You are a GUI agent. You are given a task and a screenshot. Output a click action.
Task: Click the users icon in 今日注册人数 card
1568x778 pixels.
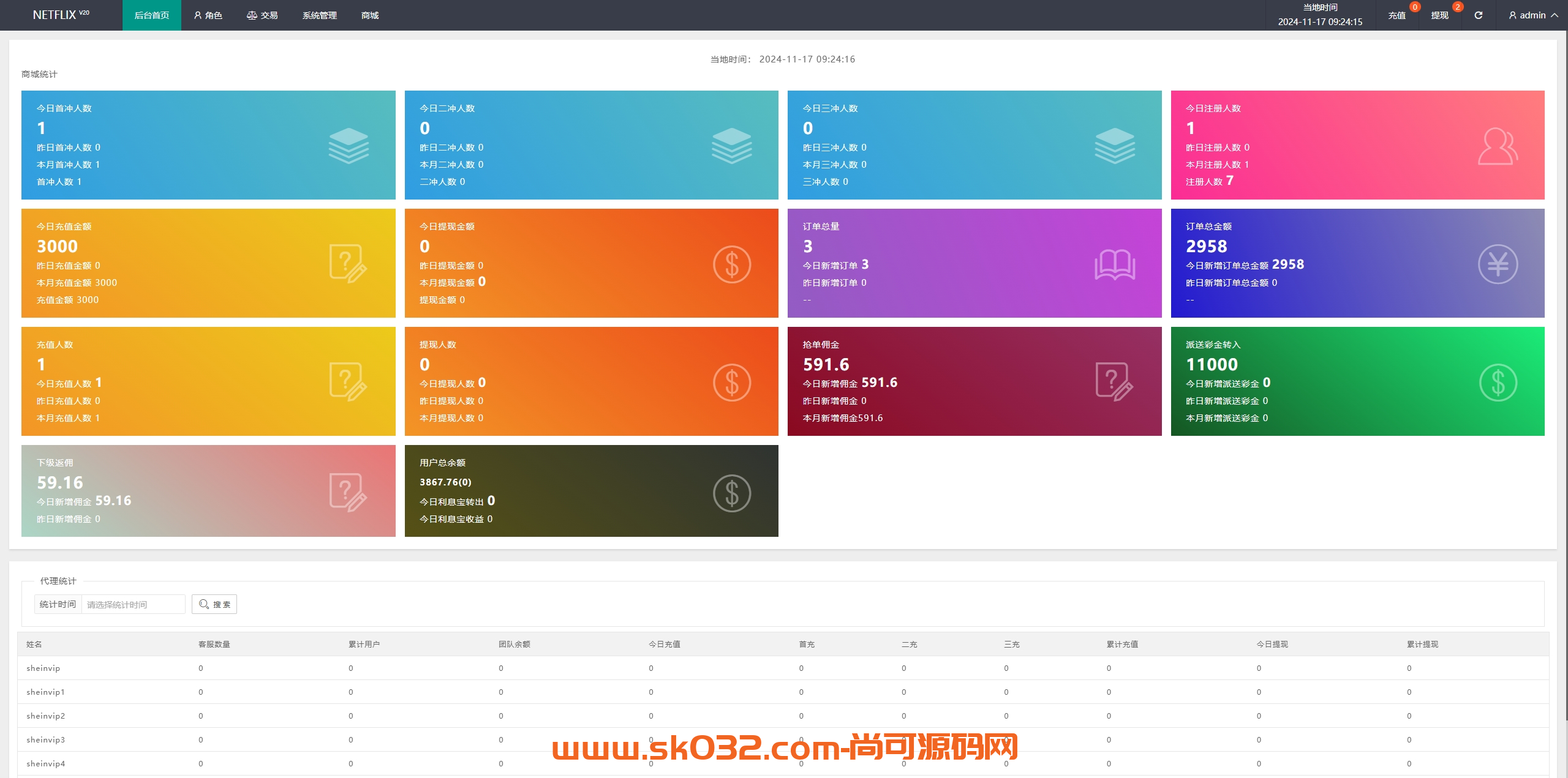1498,146
